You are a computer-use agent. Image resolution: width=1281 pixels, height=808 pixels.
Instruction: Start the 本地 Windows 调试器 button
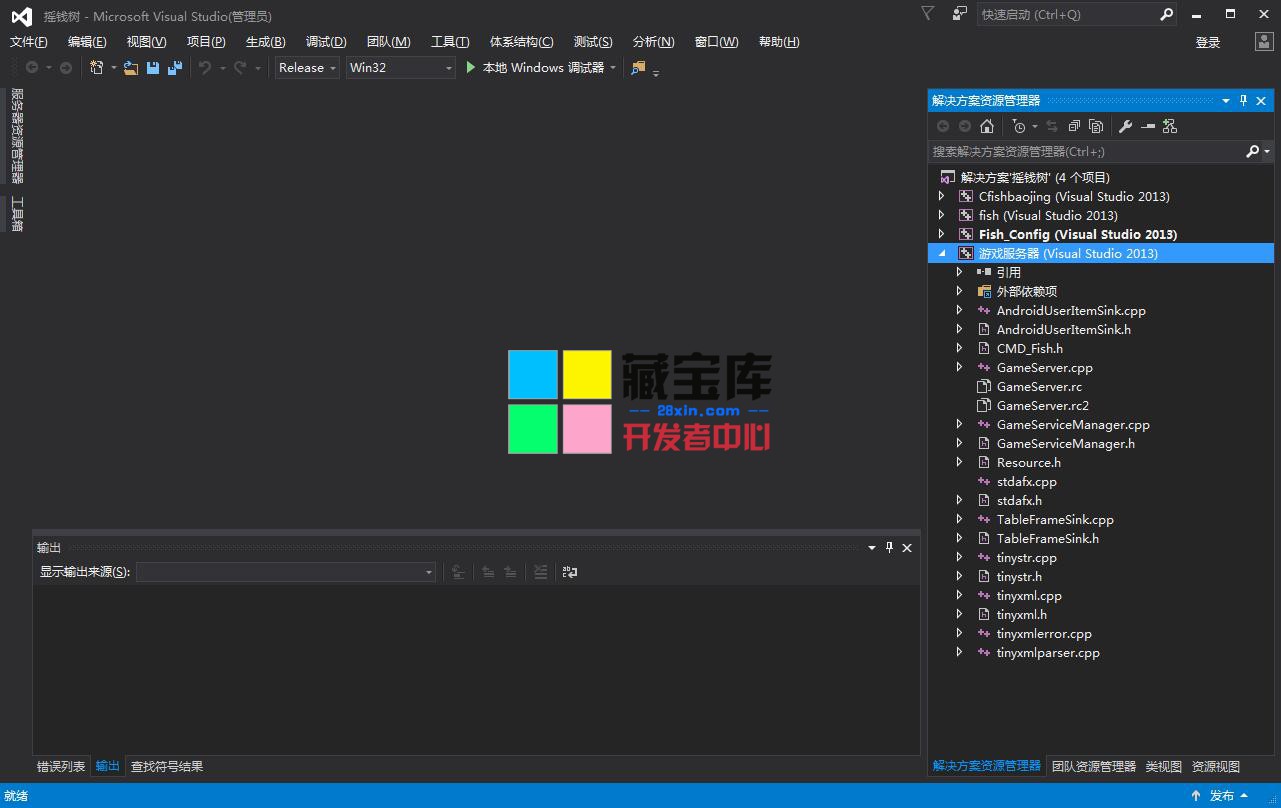534,68
